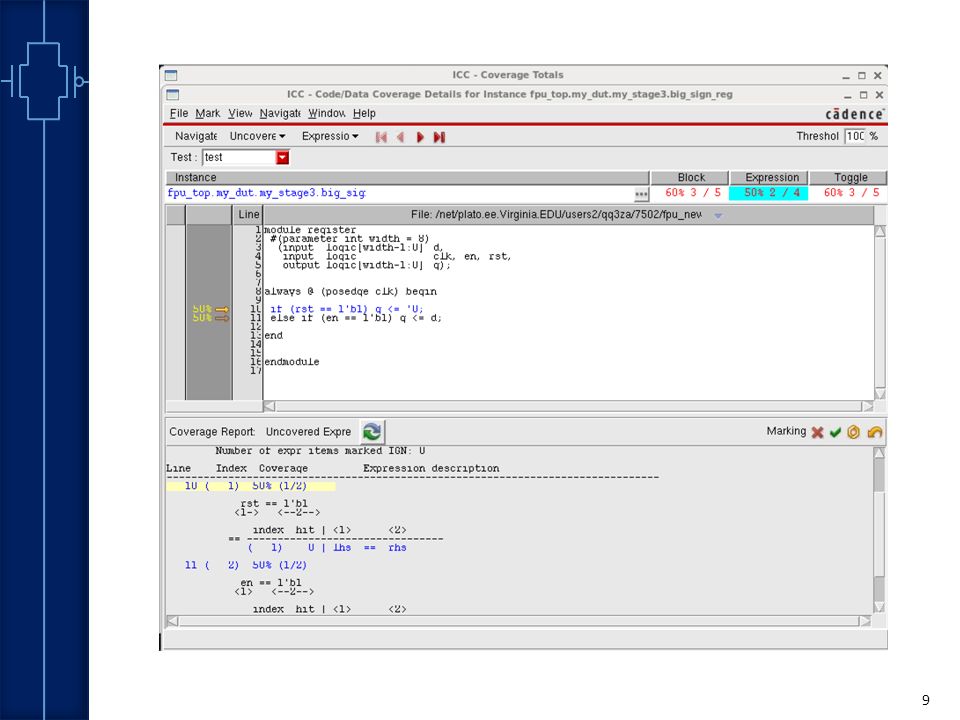The image size is (960, 720).
Task: Click down arrow of source code scrollbar
Action: (x=880, y=394)
